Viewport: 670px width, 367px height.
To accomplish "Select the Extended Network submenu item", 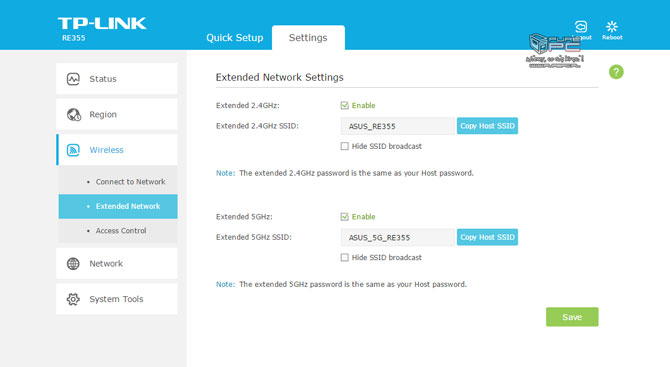I will click(118, 206).
